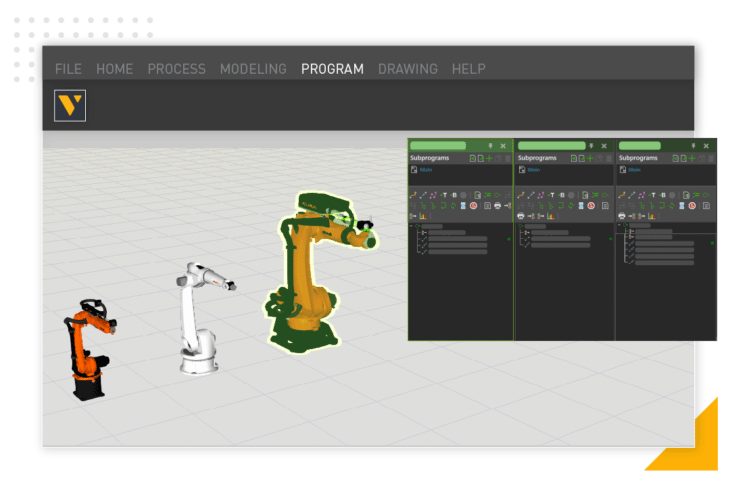Toggle the pin on the left program panel
This screenshot has height=481, width=730.
(490, 146)
